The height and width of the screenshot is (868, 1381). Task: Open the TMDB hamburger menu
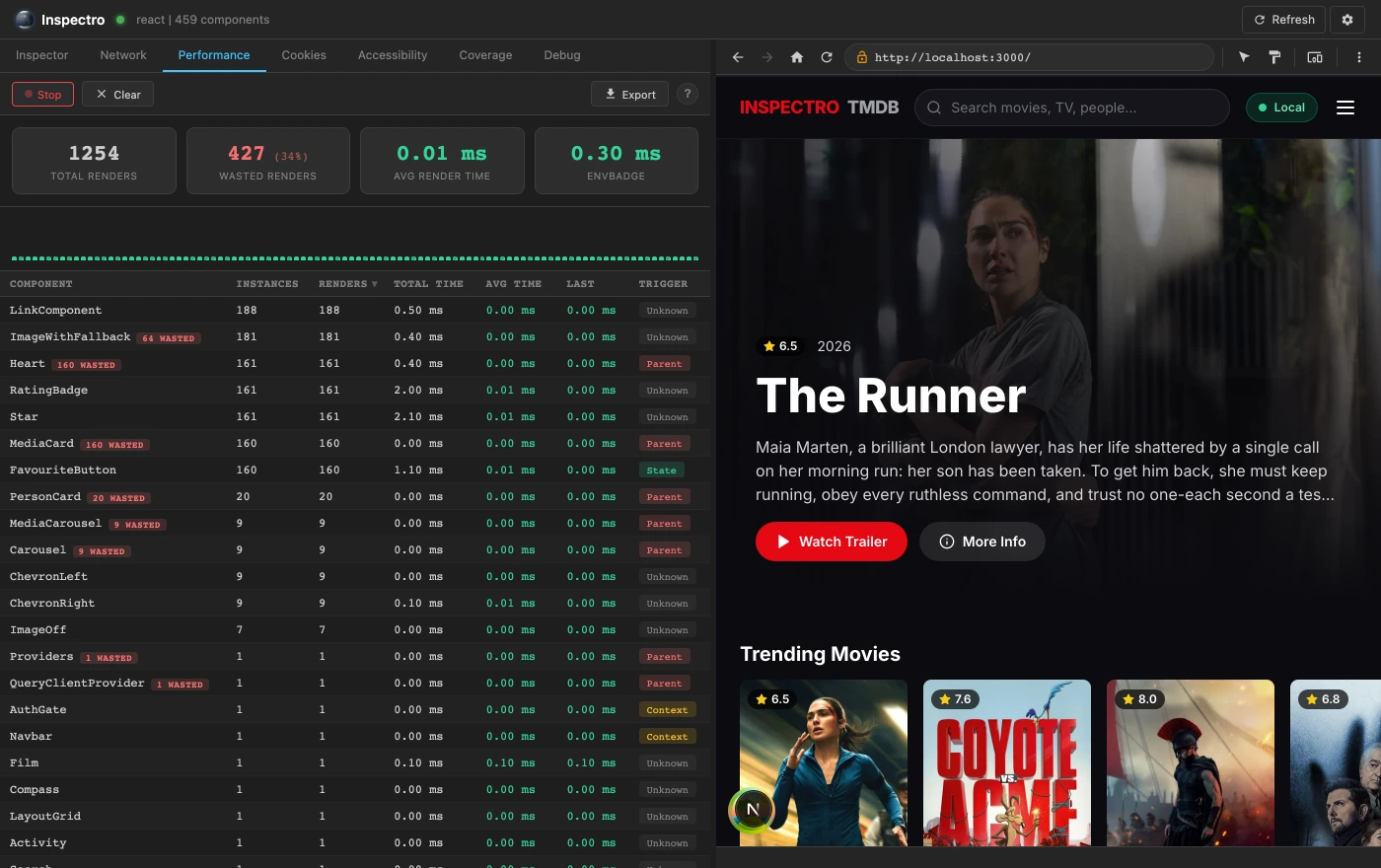pos(1345,108)
